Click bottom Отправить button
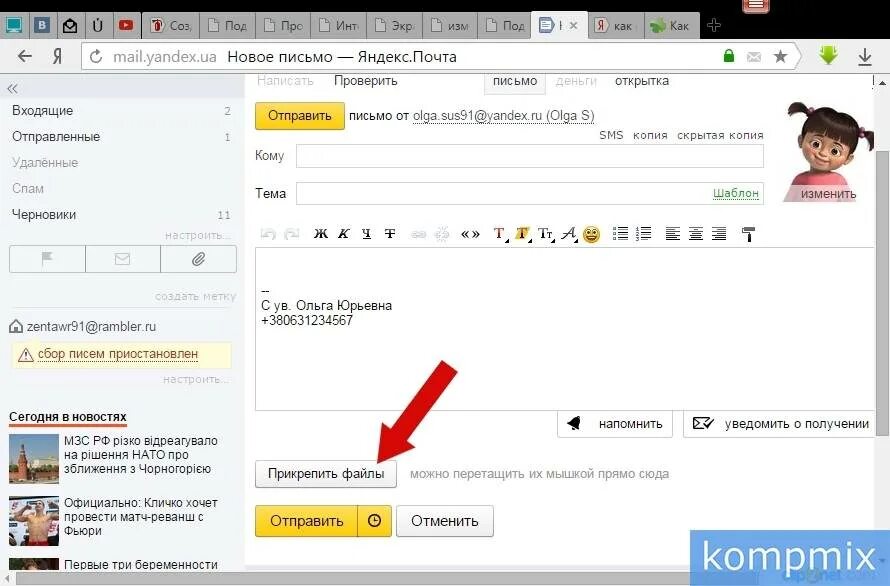 [x=307, y=521]
